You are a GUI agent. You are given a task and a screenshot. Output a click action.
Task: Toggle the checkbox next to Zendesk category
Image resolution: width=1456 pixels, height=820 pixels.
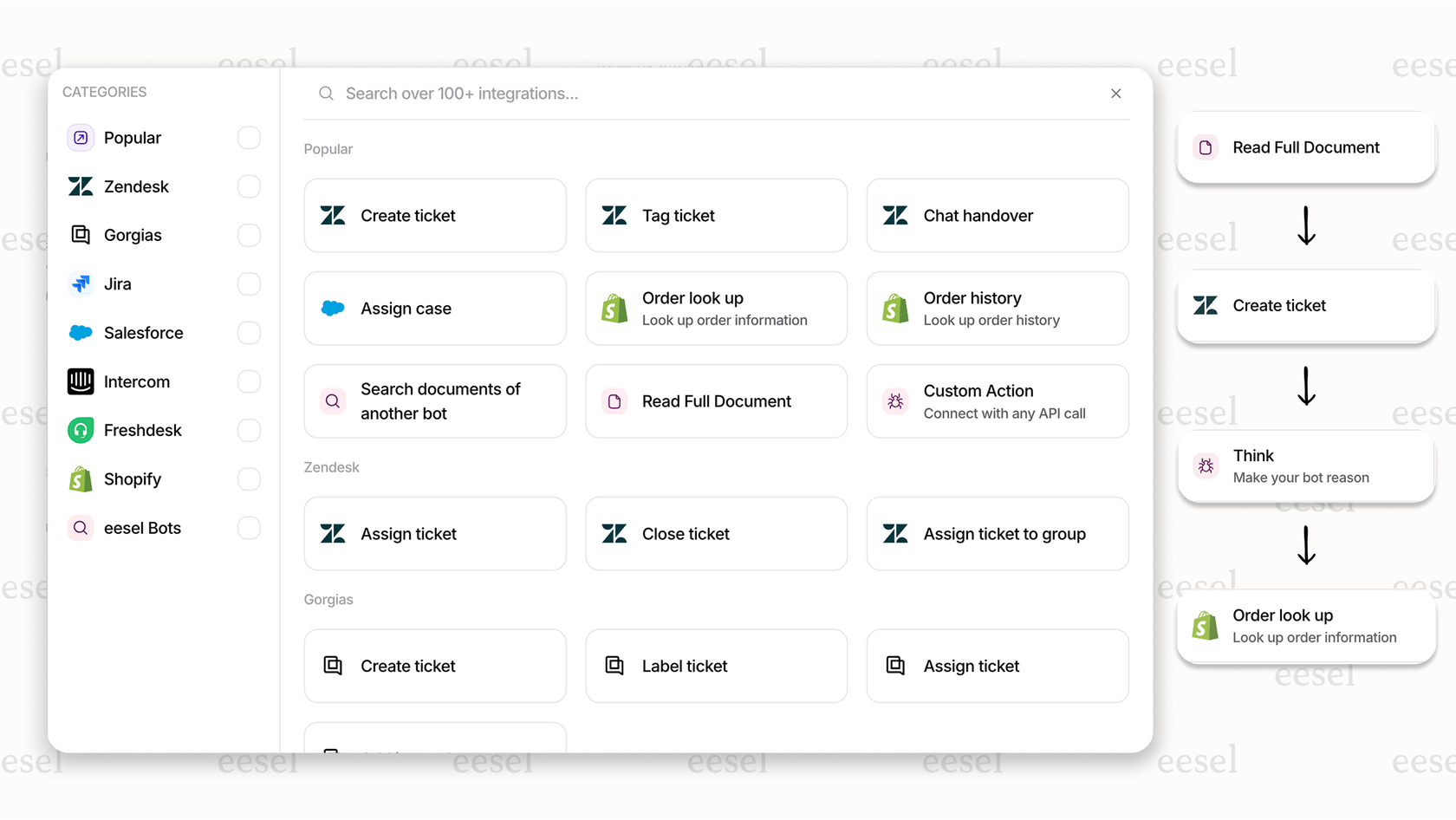(249, 186)
